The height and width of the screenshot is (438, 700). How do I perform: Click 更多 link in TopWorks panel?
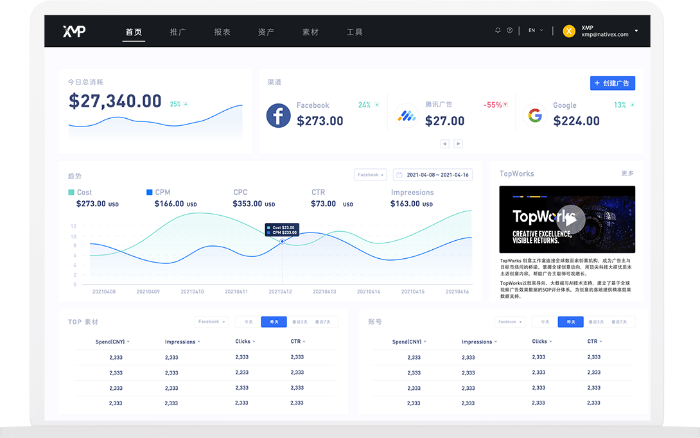(627, 173)
